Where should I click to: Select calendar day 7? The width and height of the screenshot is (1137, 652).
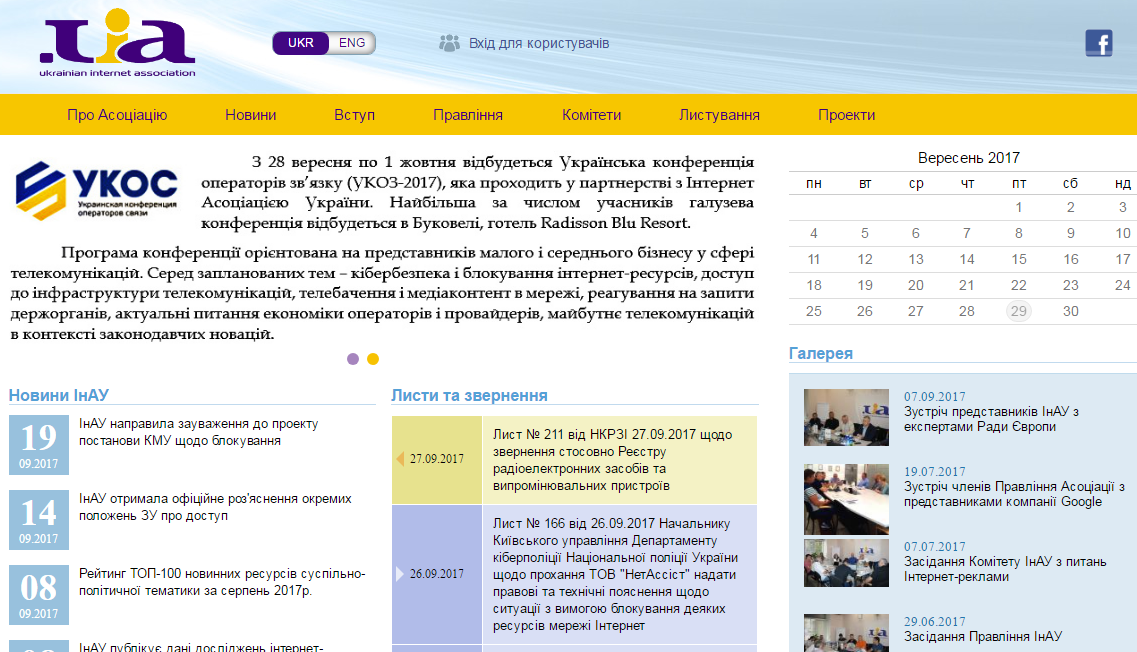[x=967, y=234]
